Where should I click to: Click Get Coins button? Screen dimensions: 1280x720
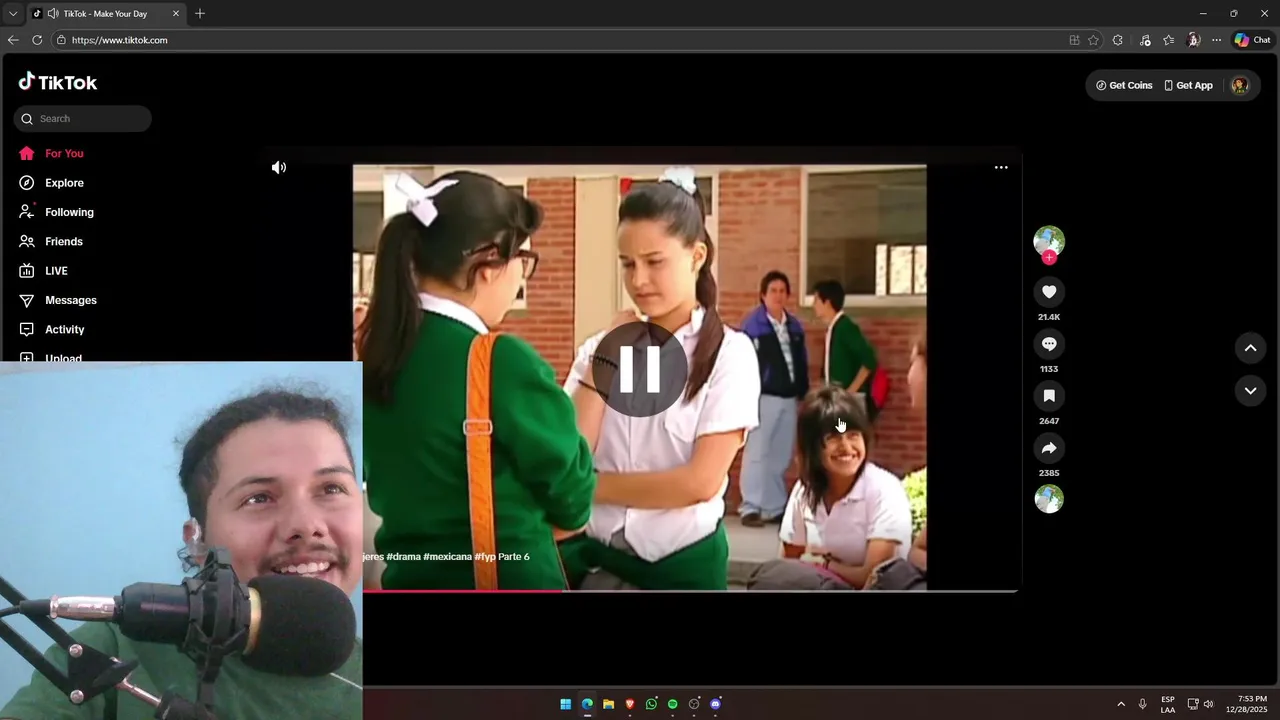(1124, 86)
